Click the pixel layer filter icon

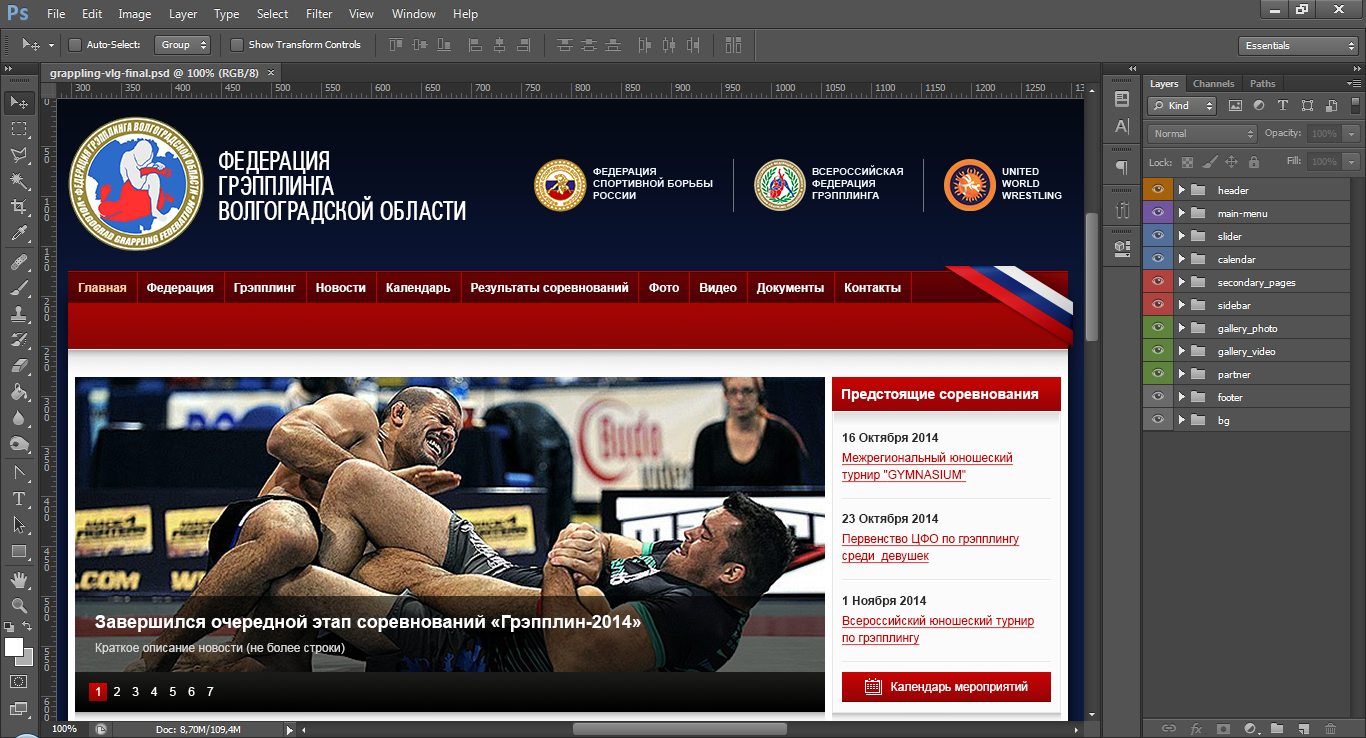pyautogui.click(x=1235, y=105)
